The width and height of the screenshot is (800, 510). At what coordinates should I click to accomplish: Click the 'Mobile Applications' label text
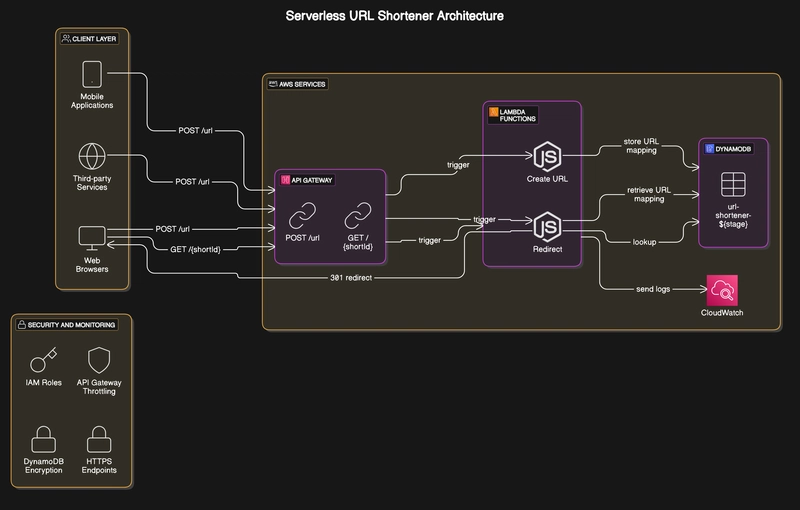pos(92,101)
